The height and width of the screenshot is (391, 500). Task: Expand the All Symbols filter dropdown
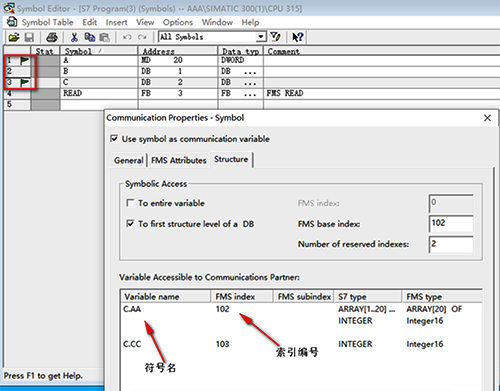(261, 37)
